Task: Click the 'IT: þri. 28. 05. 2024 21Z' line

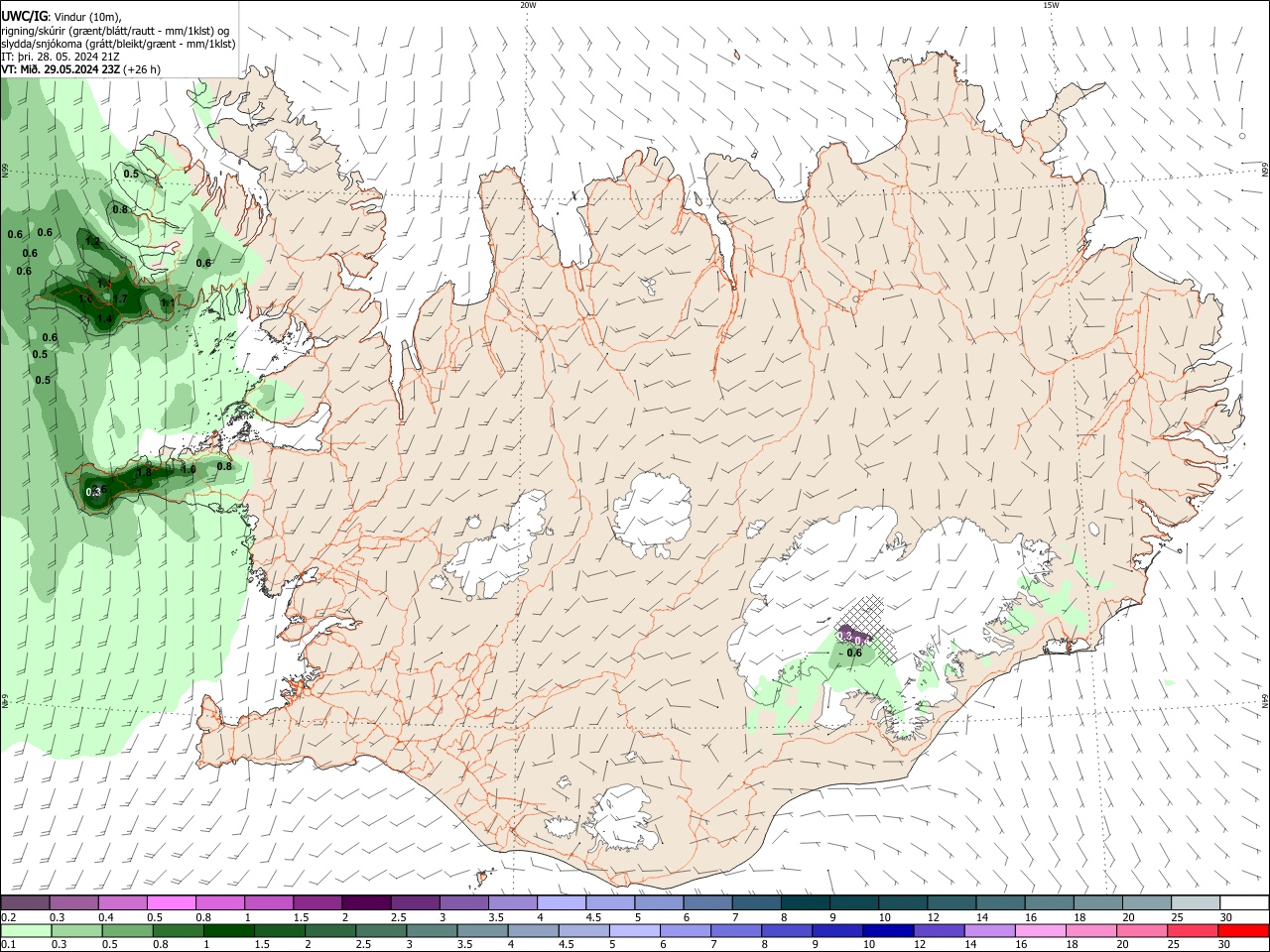Action: tap(61, 57)
